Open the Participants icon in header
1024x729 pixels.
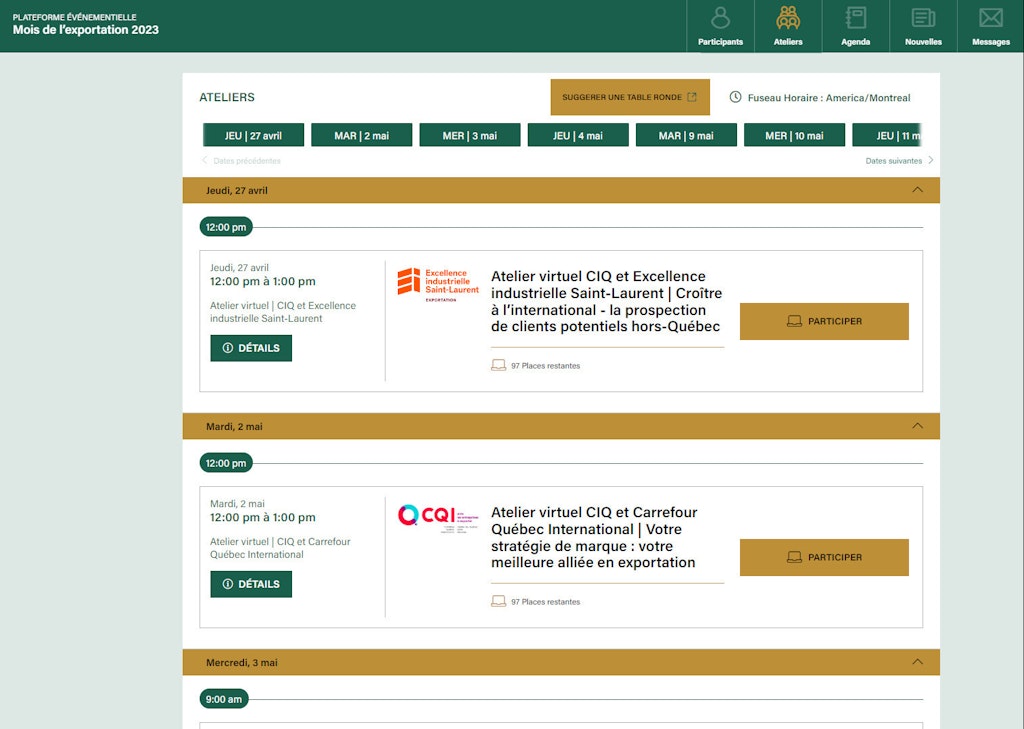click(720, 19)
